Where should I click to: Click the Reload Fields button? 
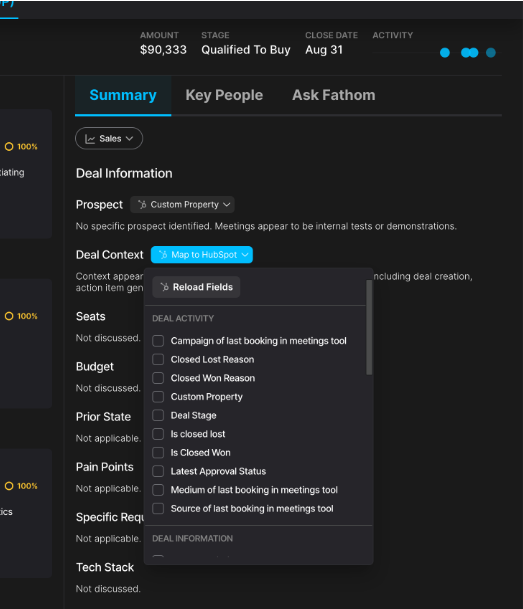click(x=196, y=287)
